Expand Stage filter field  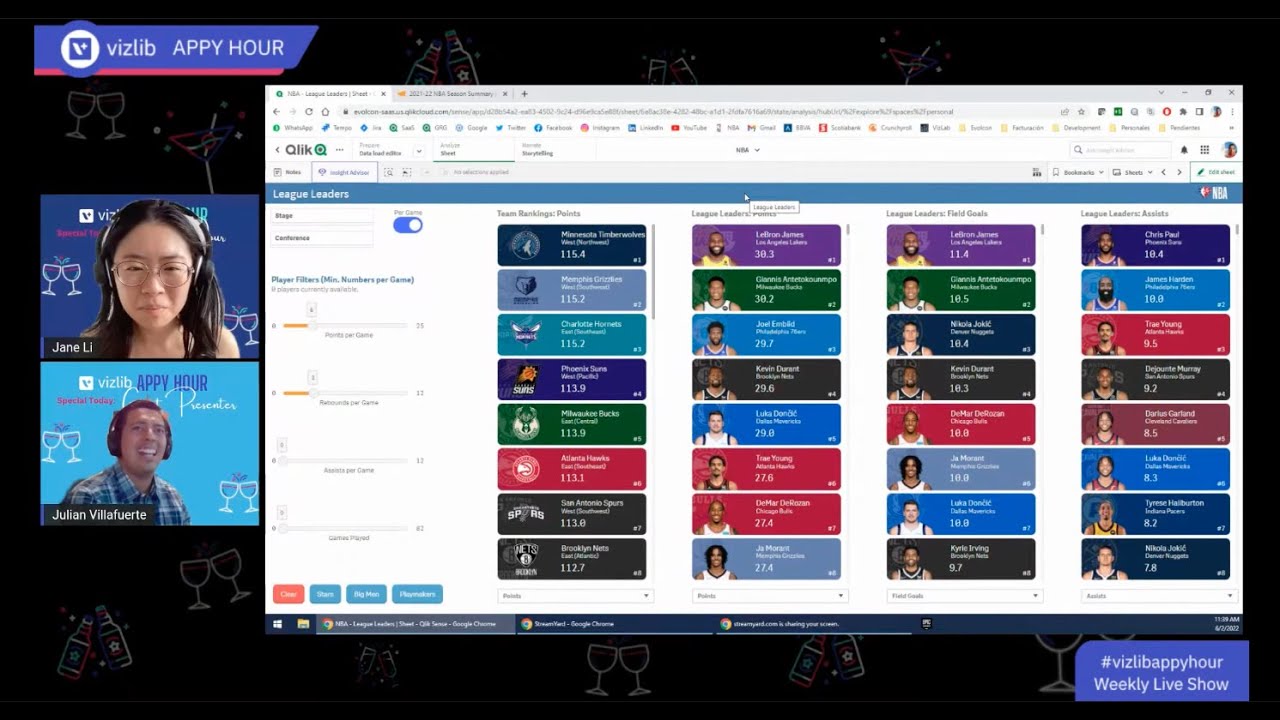click(322, 216)
